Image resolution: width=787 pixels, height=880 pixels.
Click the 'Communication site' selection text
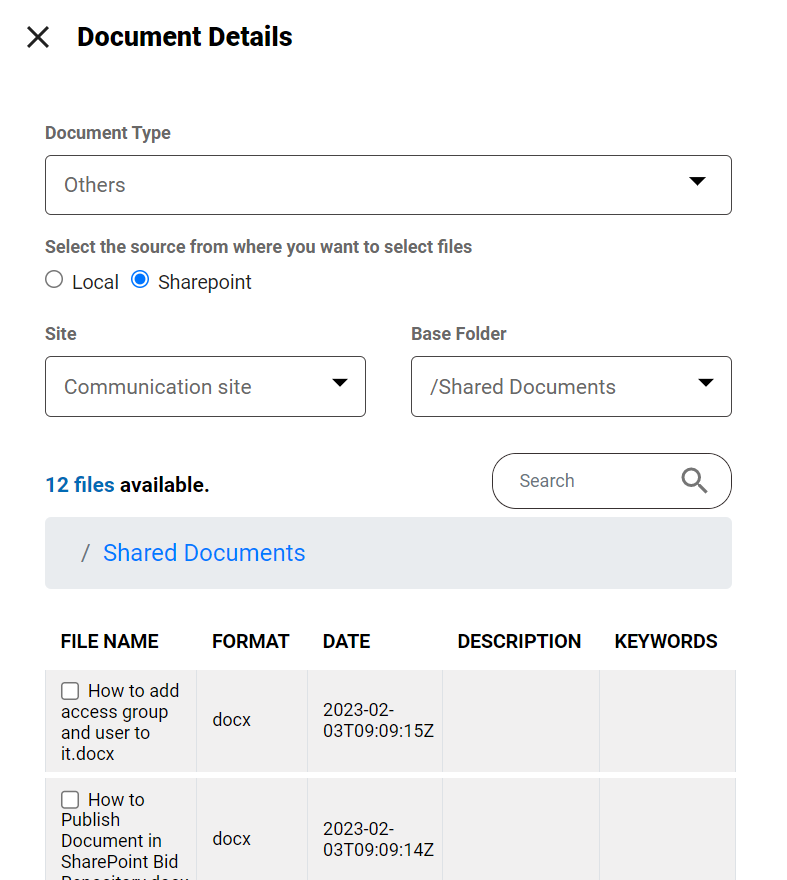pyautogui.click(x=158, y=387)
